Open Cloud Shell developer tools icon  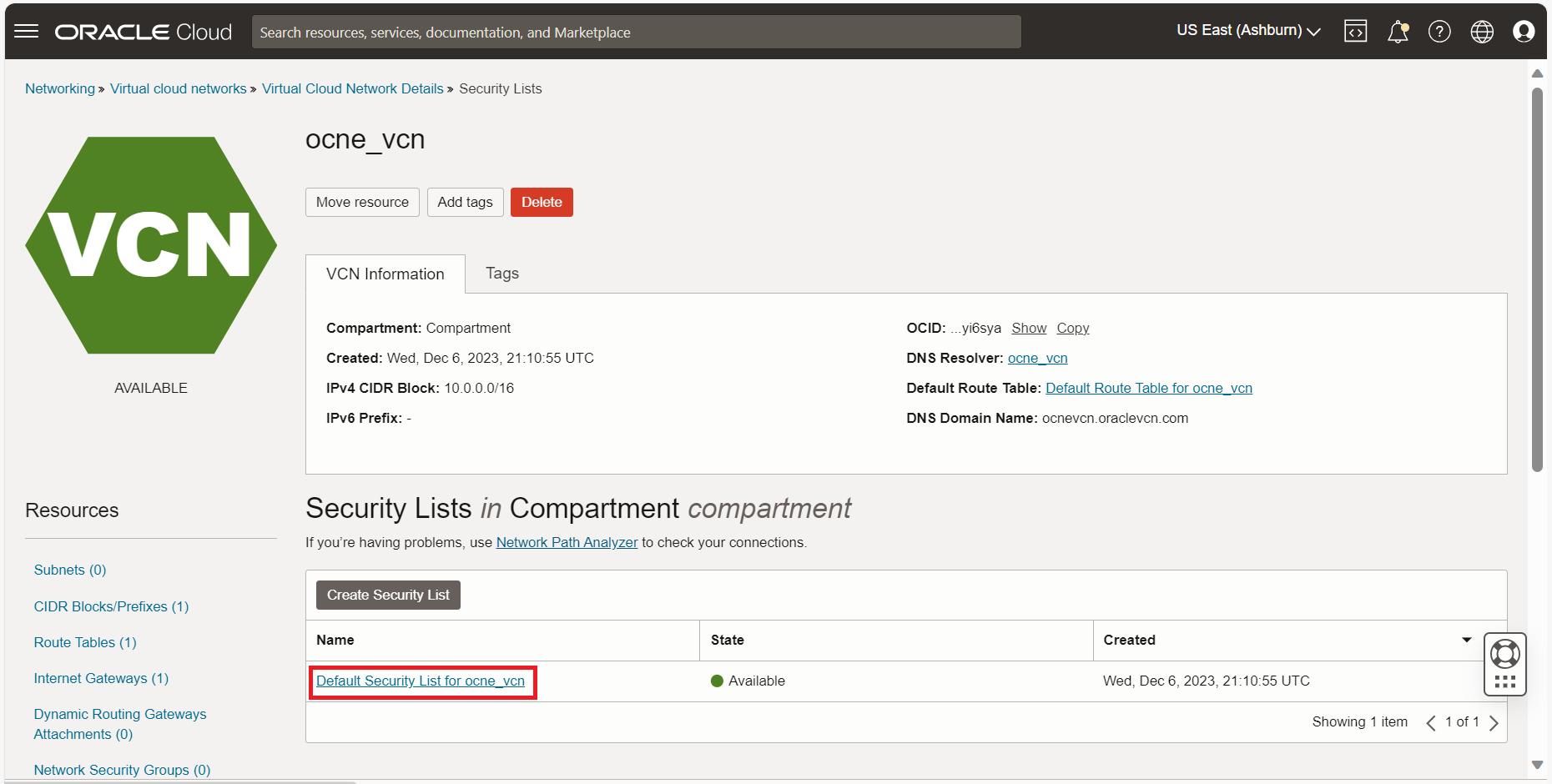1356,32
